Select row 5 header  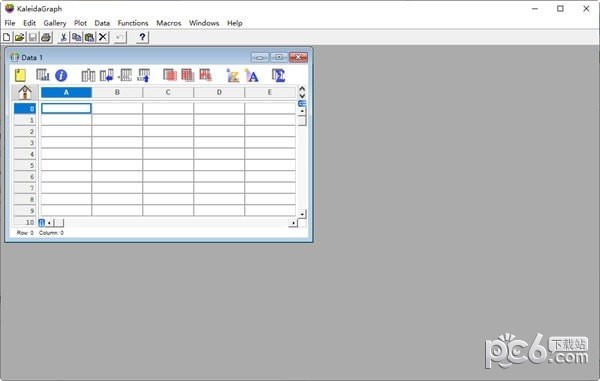25,166
